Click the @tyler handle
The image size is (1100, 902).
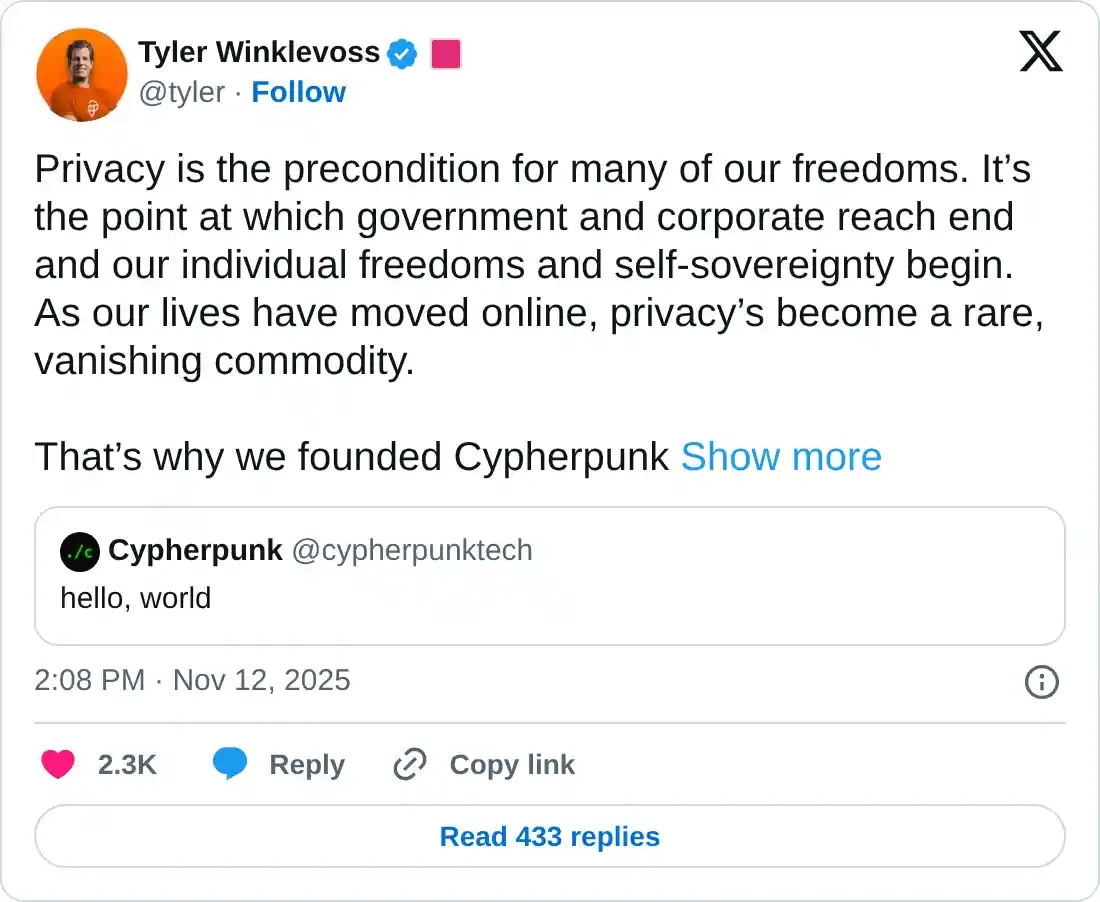click(x=182, y=92)
